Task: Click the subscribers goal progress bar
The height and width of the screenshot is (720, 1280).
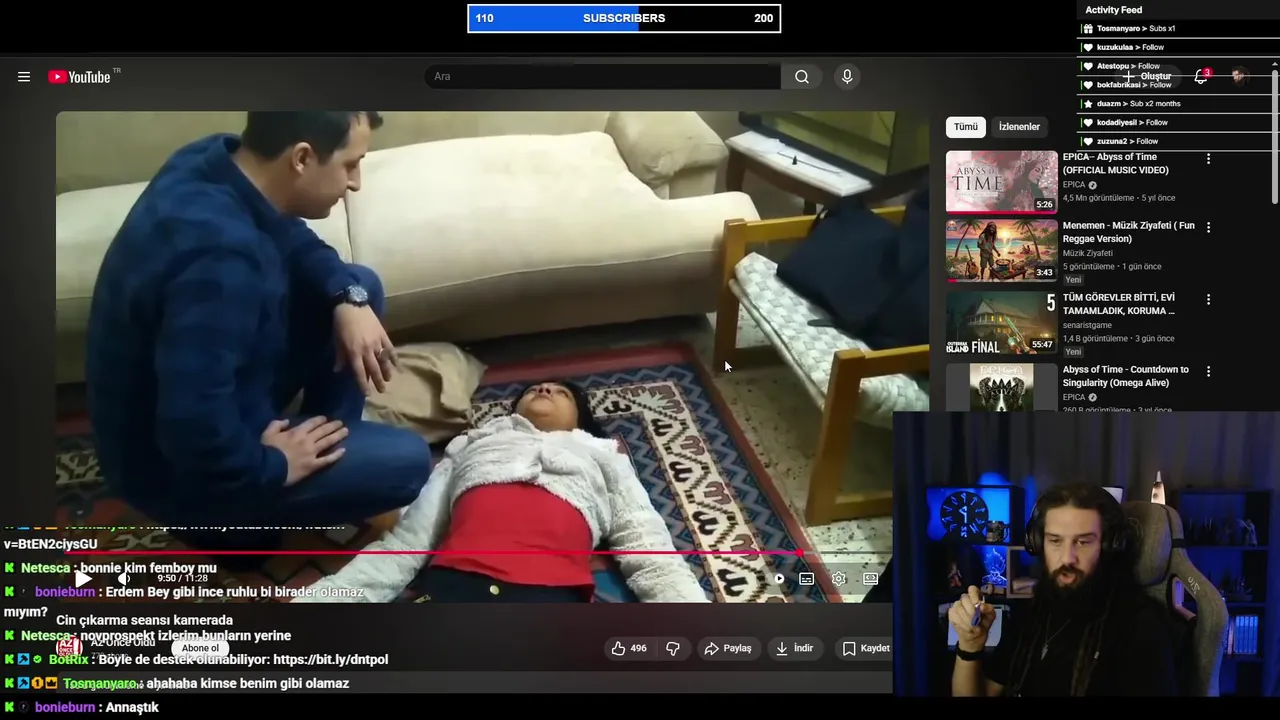Action: (624, 18)
